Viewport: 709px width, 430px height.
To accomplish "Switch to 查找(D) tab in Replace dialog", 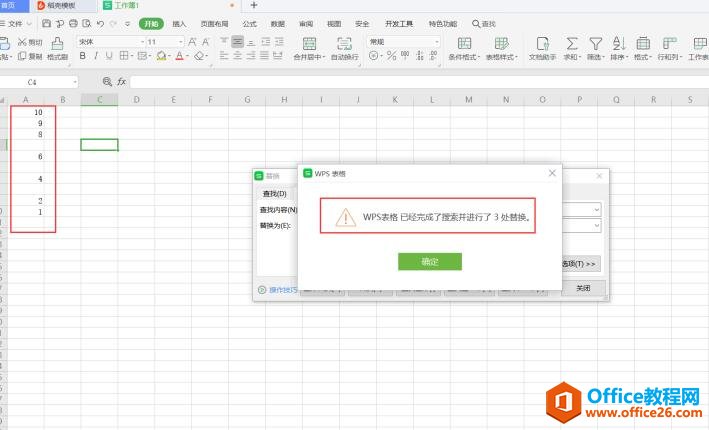I will 274,194.
